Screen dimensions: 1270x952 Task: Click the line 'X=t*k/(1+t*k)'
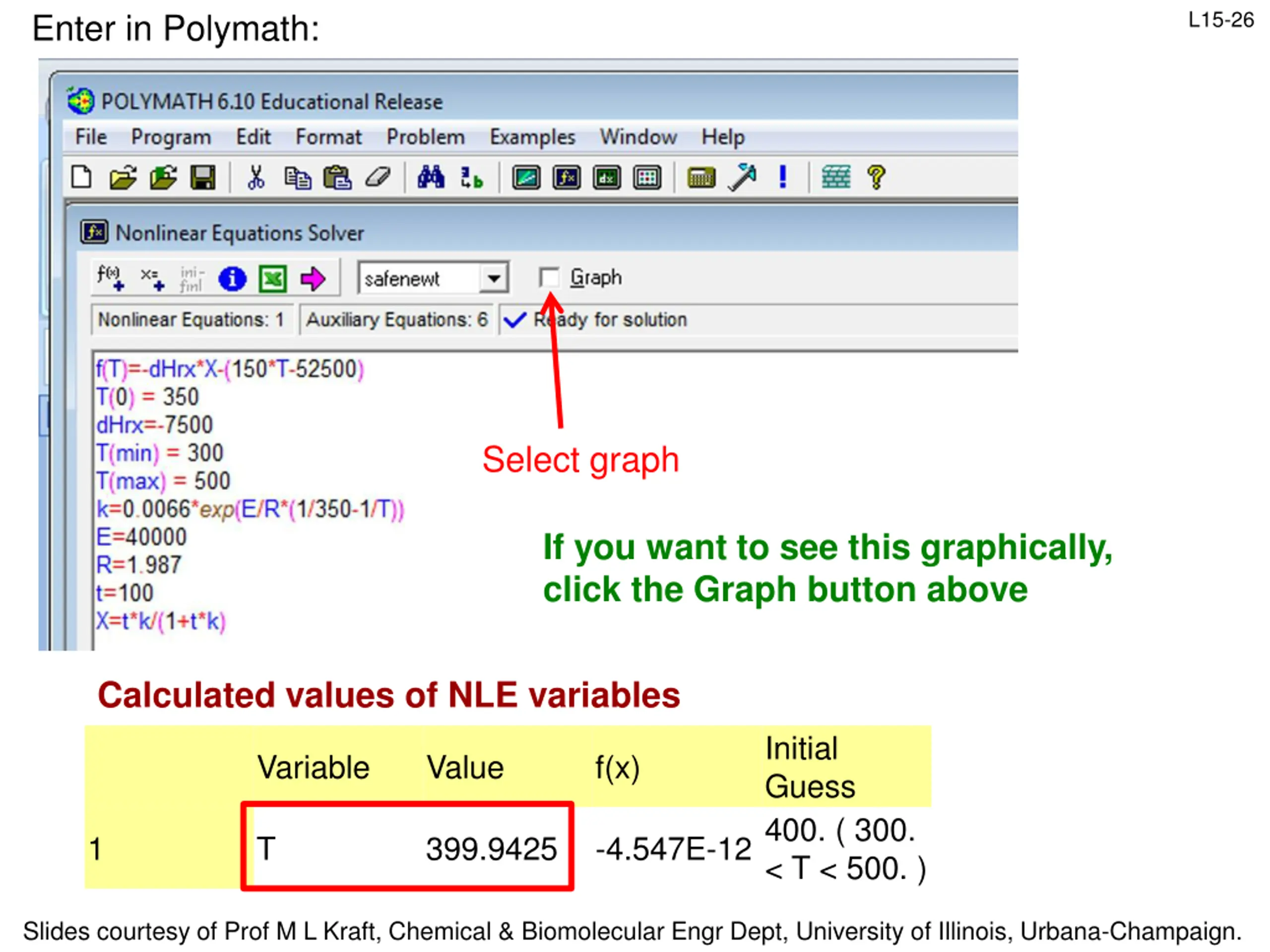[161, 621]
